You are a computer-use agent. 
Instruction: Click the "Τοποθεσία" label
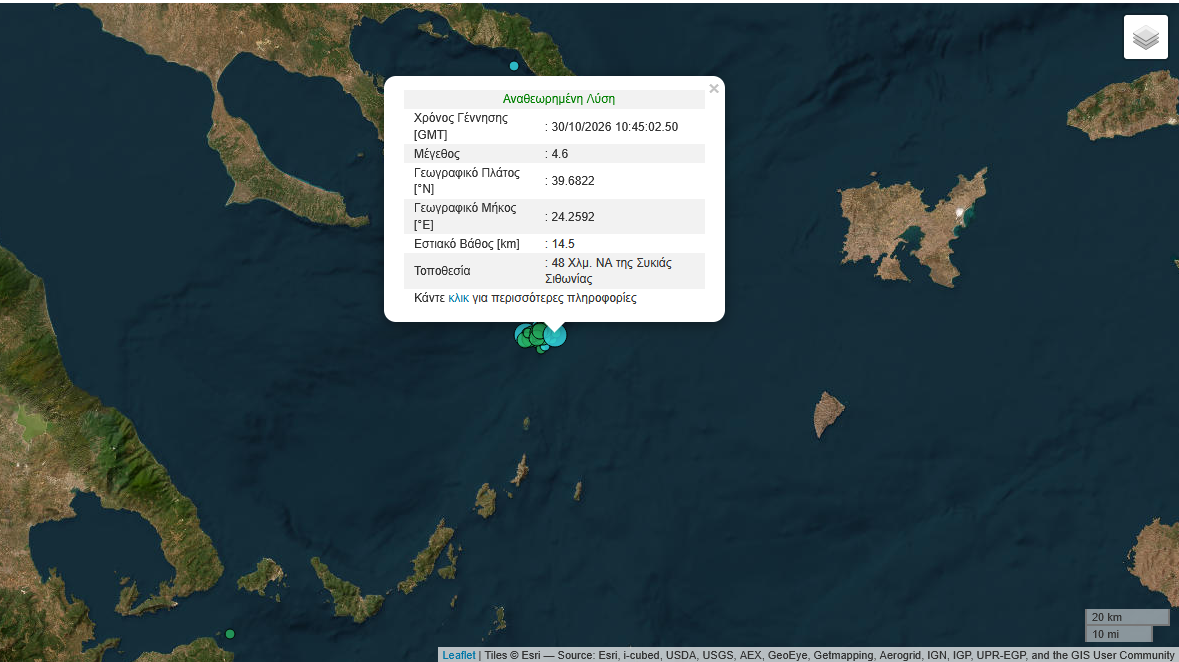[x=442, y=271]
